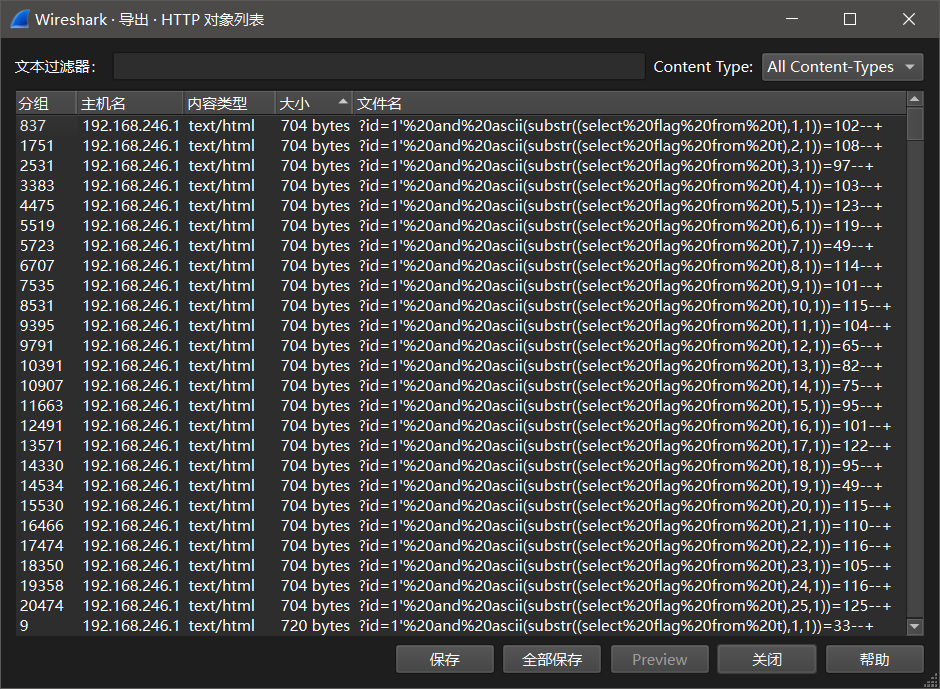Click filename ending substr 3,1))=97--+

click(616, 166)
